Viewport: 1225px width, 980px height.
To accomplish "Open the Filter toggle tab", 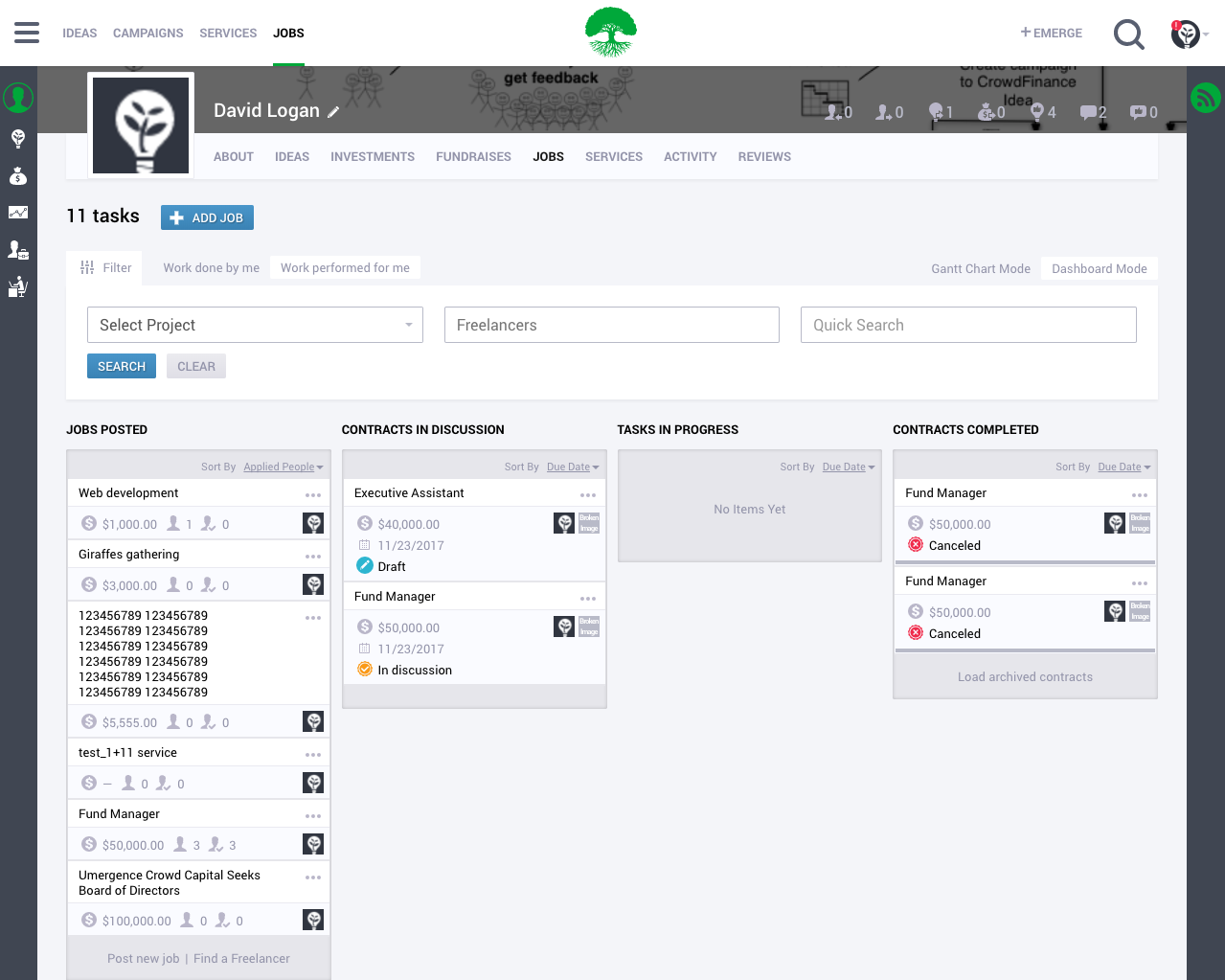I will coord(104,268).
